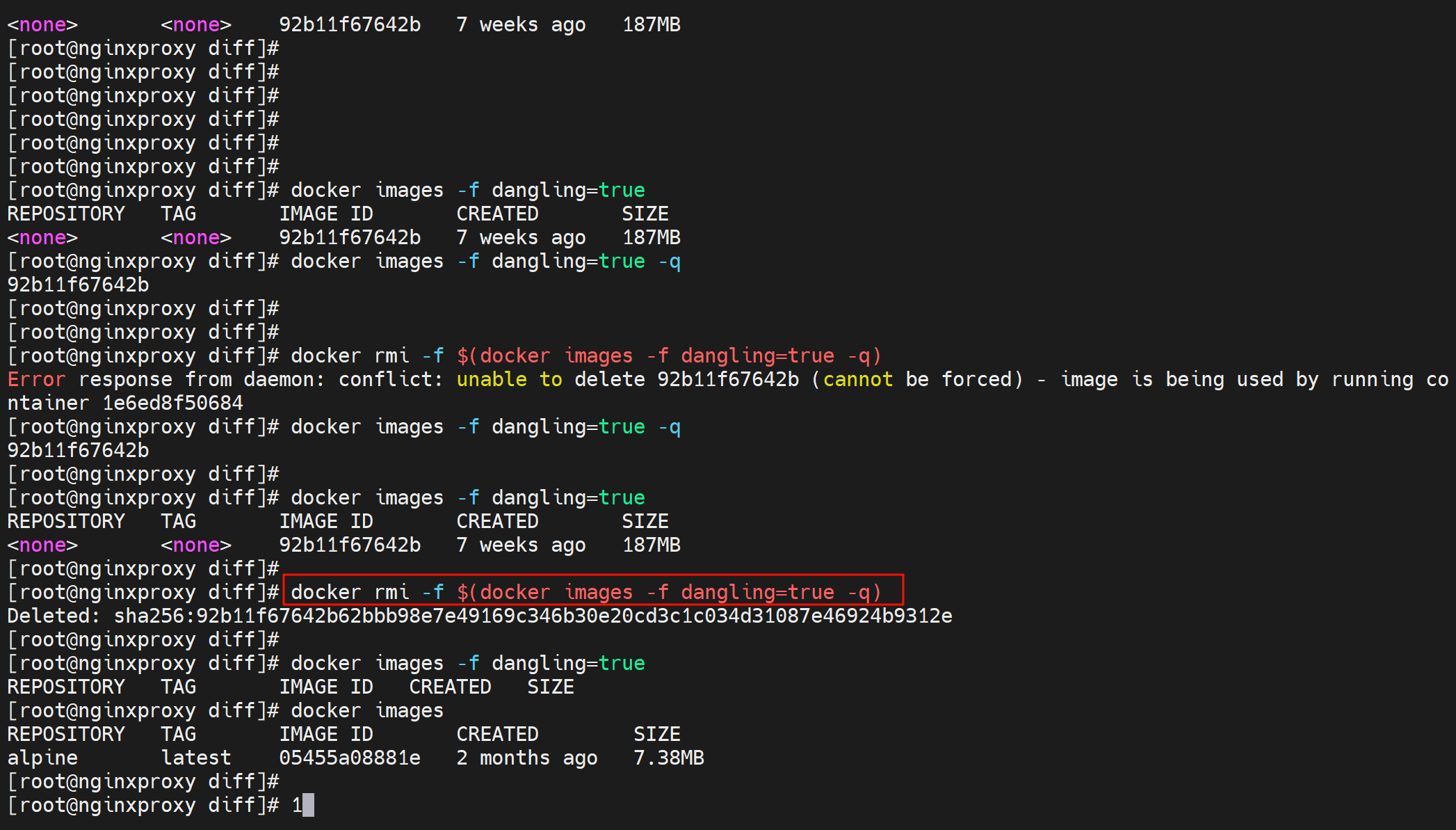Click the word "conflict:" in the error

pyautogui.click(x=391, y=379)
